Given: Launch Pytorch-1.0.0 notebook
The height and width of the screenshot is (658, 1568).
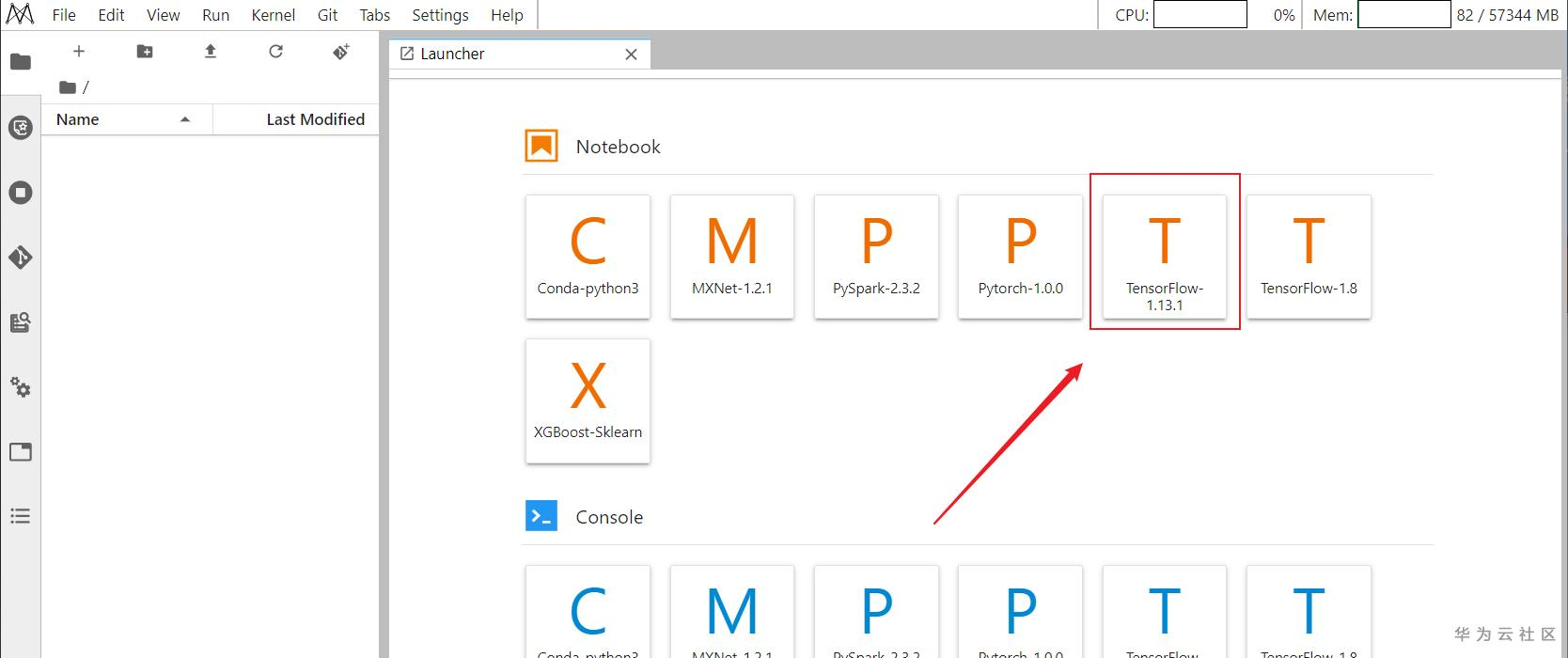Looking at the screenshot, I should pyautogui.click(x=1020, y=256).
